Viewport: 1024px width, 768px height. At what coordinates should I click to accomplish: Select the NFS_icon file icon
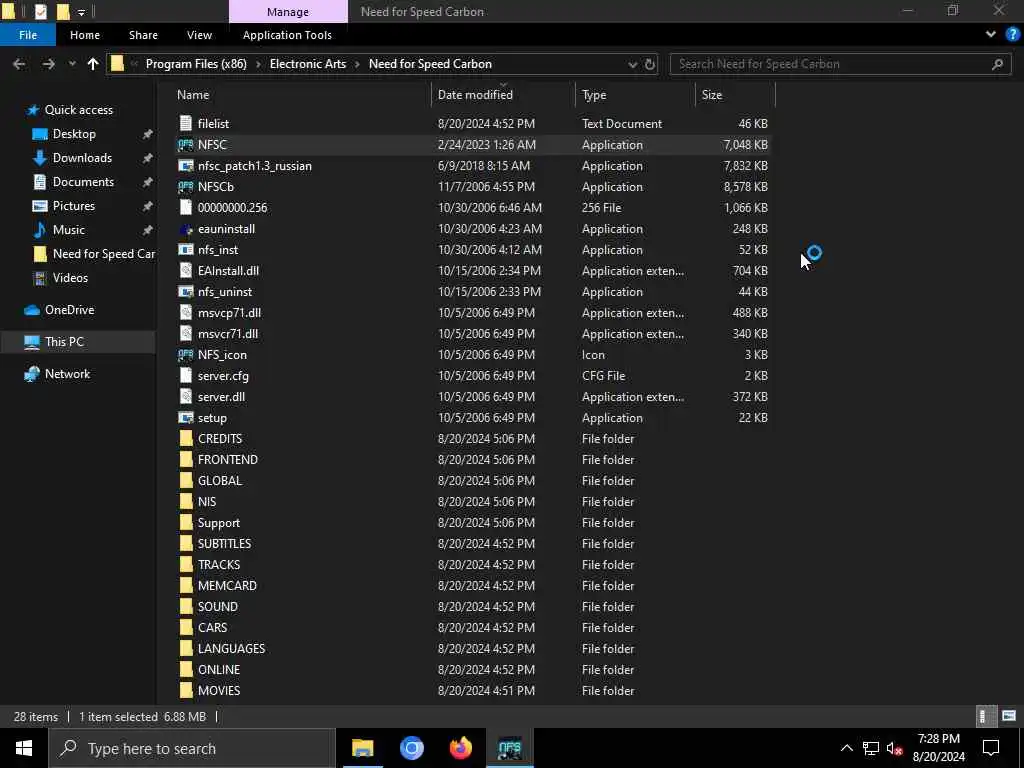point(185,355)
